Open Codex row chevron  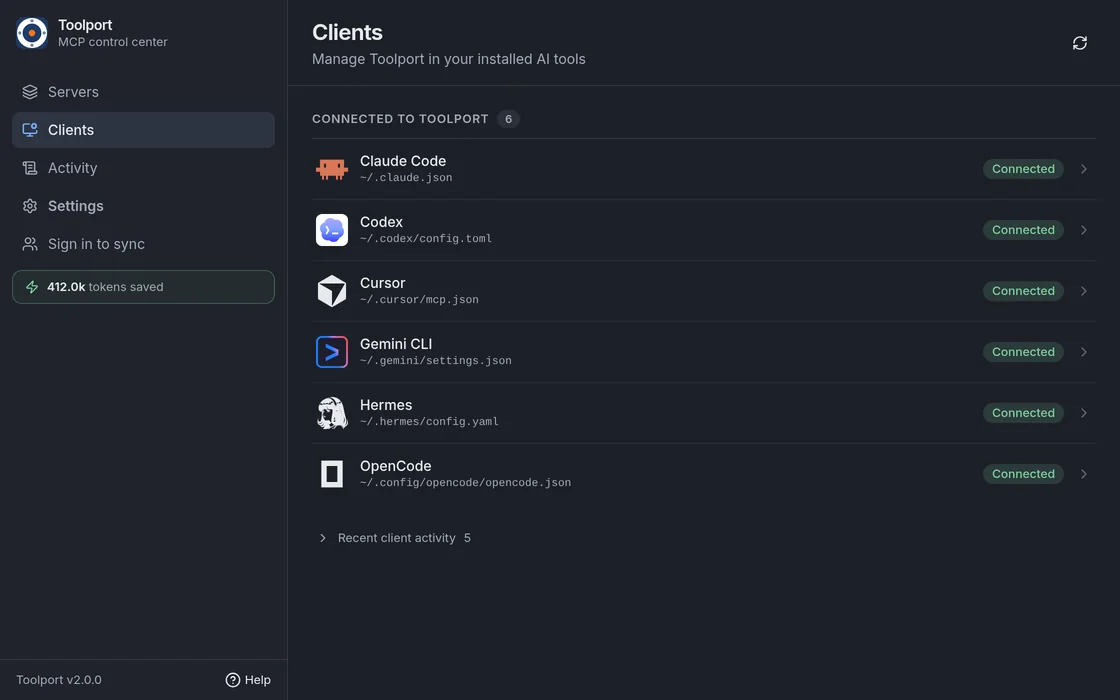tap(1084, 230)
